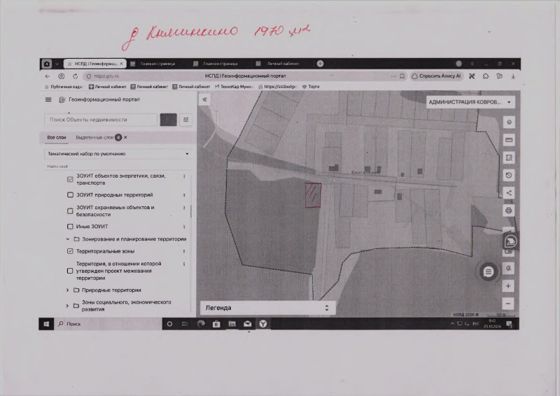Select the Зонирование и планирование территории tree row
Screen dimensions: 560x396
pyautogui.click(x=126, y=239)
